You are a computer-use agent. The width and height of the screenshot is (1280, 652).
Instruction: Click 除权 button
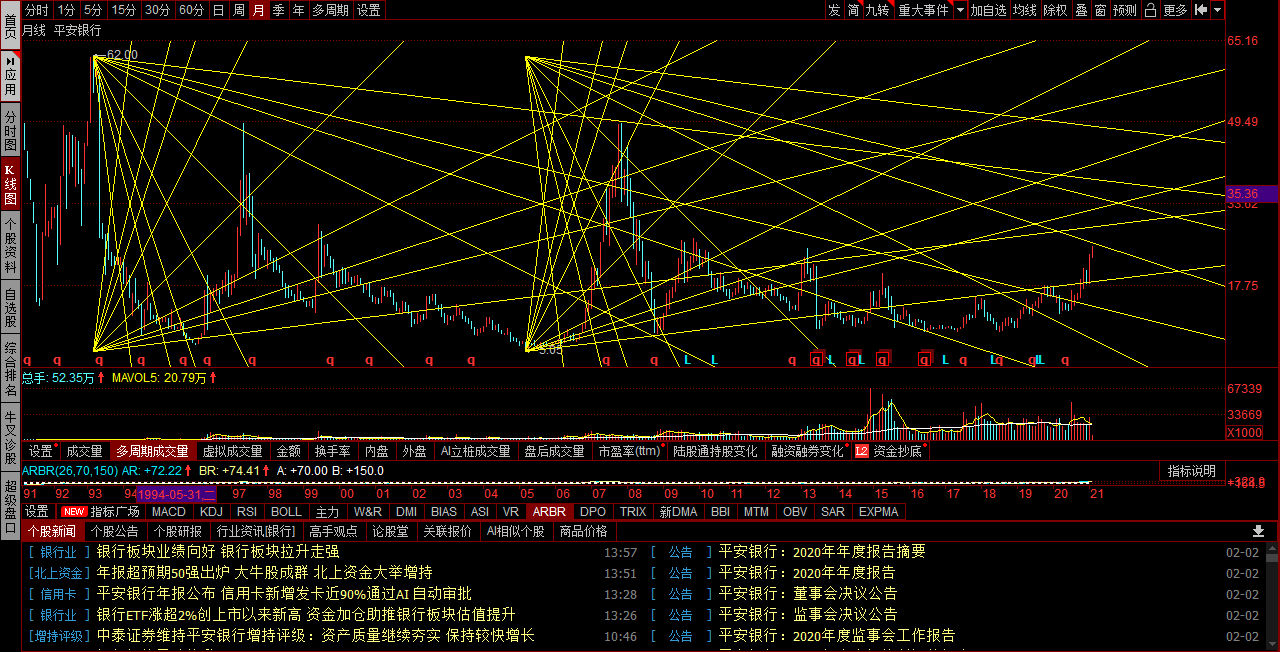[1055, 10]
